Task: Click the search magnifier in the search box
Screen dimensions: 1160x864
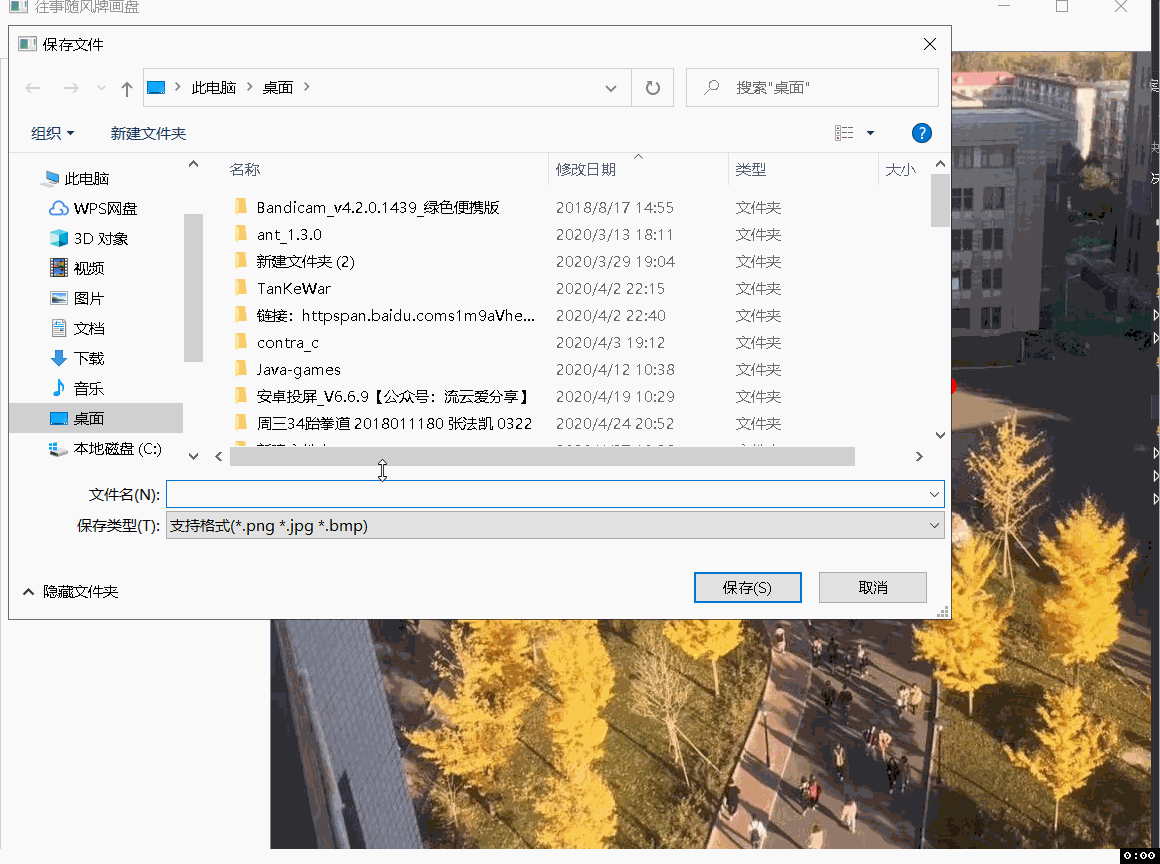Action: (x=710, y=87)
